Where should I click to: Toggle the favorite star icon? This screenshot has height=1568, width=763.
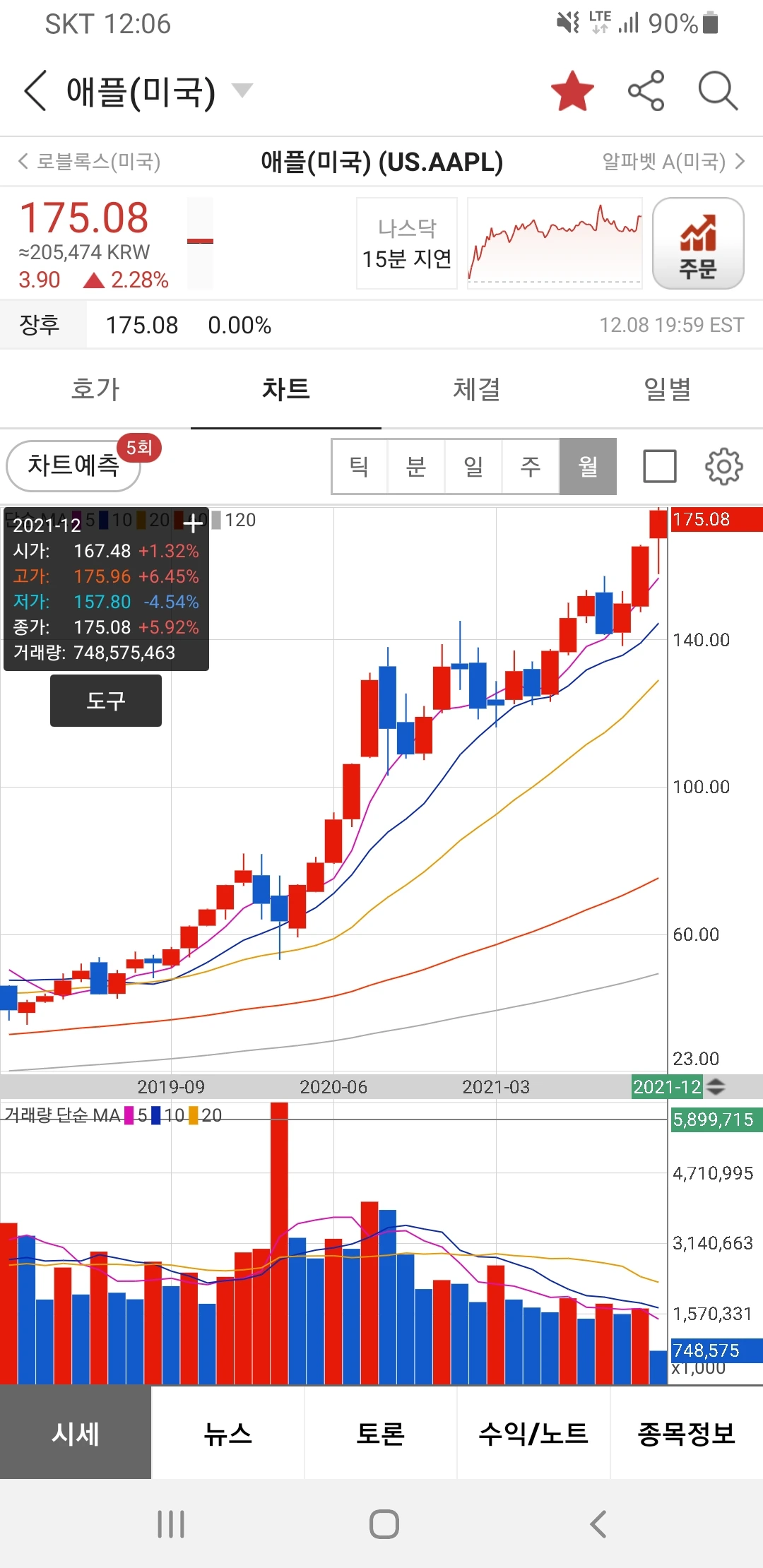click(572, 90)
